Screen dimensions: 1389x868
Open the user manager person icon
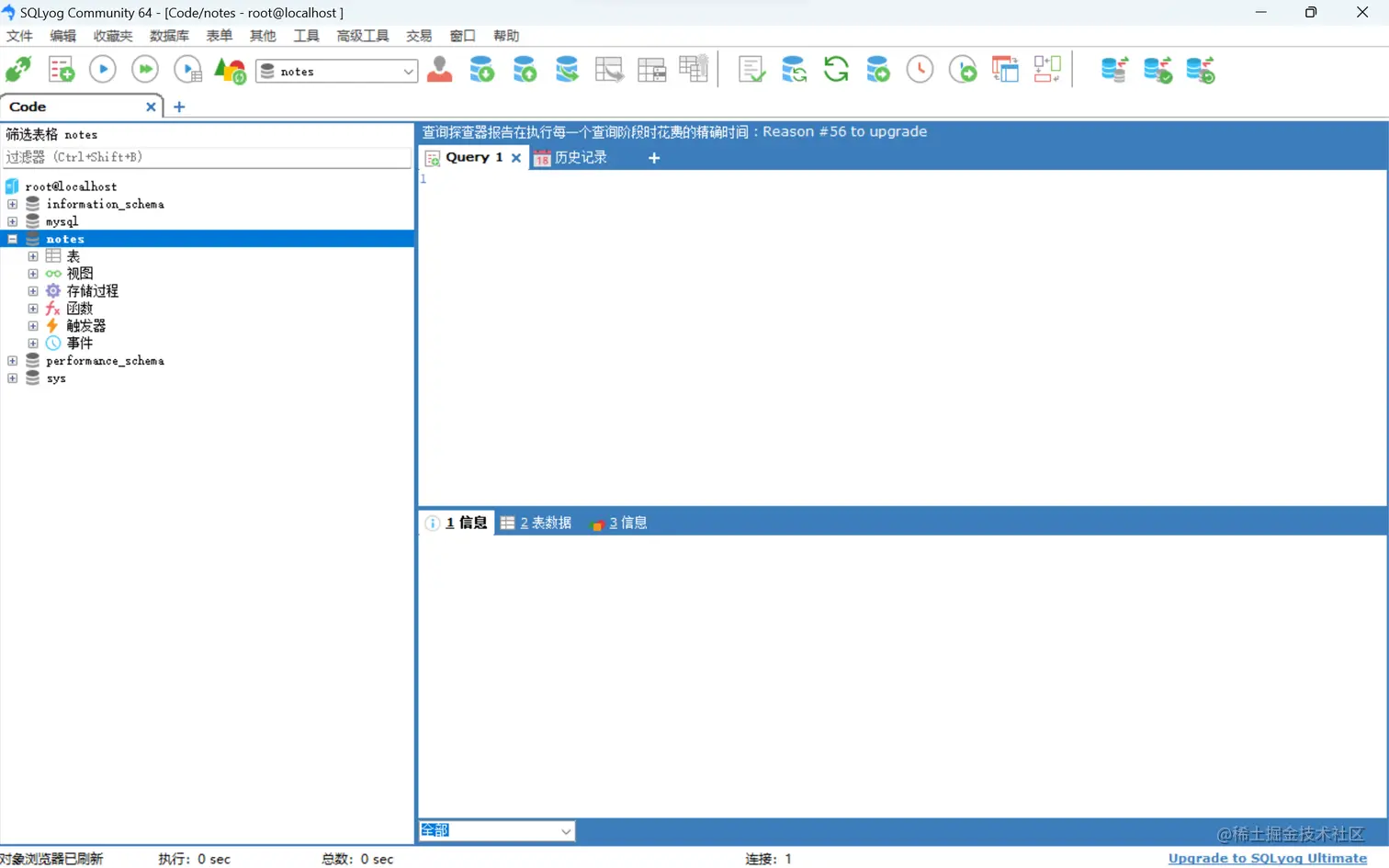pyautogui.click(x=440, y=70)
